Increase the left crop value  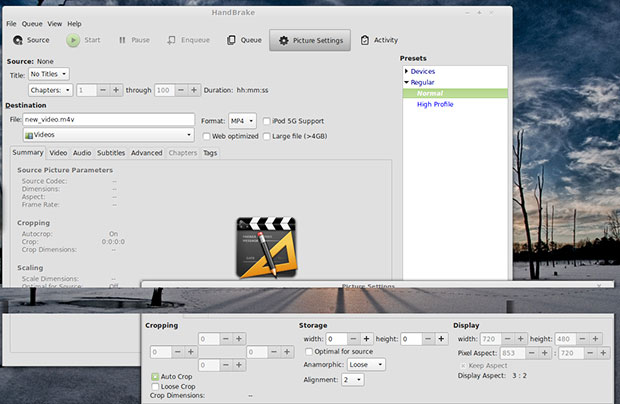191,352
